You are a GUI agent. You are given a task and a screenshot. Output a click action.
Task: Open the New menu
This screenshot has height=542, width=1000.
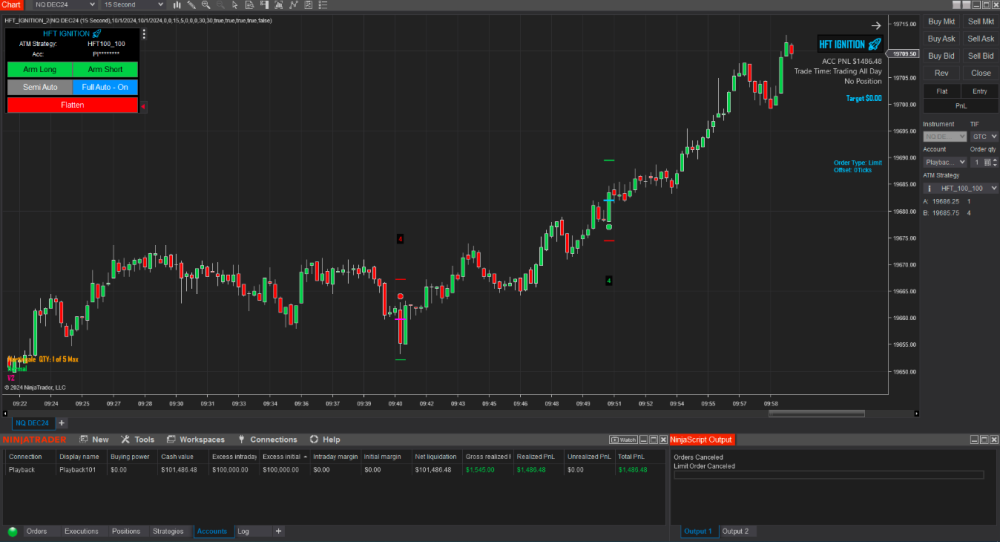pyautogui.click(x=94, y=439)
